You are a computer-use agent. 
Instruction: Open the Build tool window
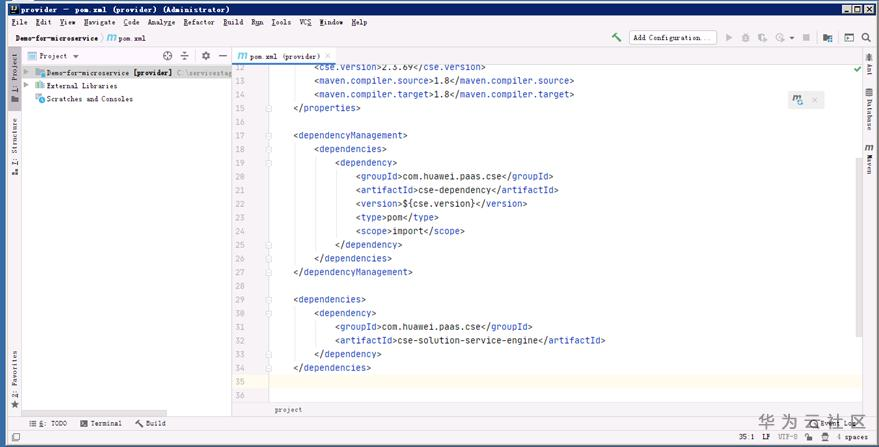tap(150, 423)
